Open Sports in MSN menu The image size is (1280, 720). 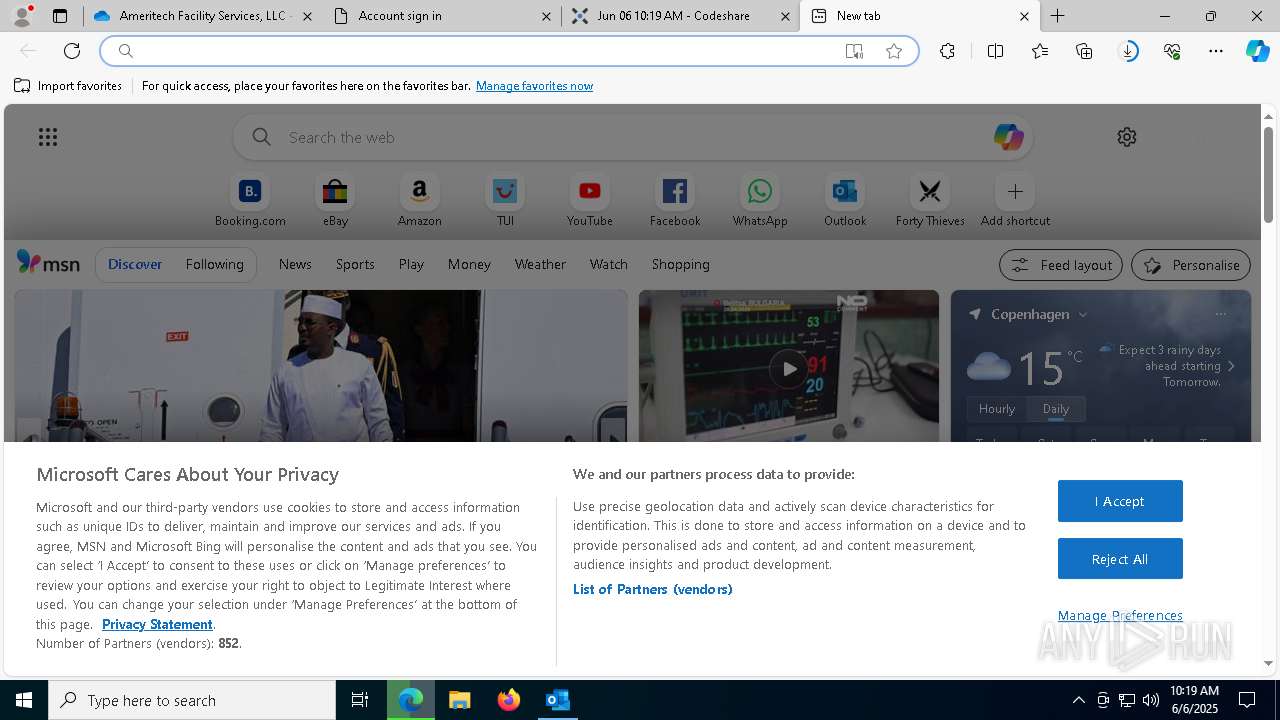click(x=355, y=264)
